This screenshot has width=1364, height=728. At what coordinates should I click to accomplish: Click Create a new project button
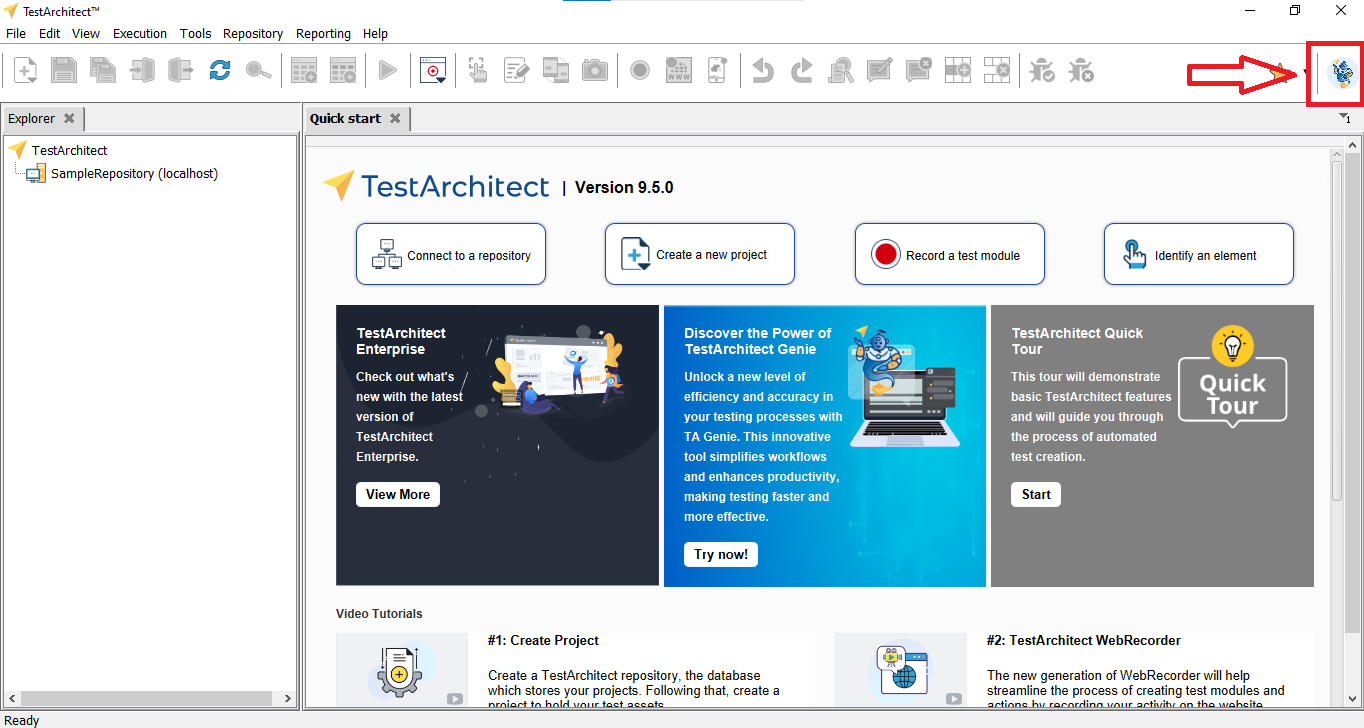[x=700, y=254]
